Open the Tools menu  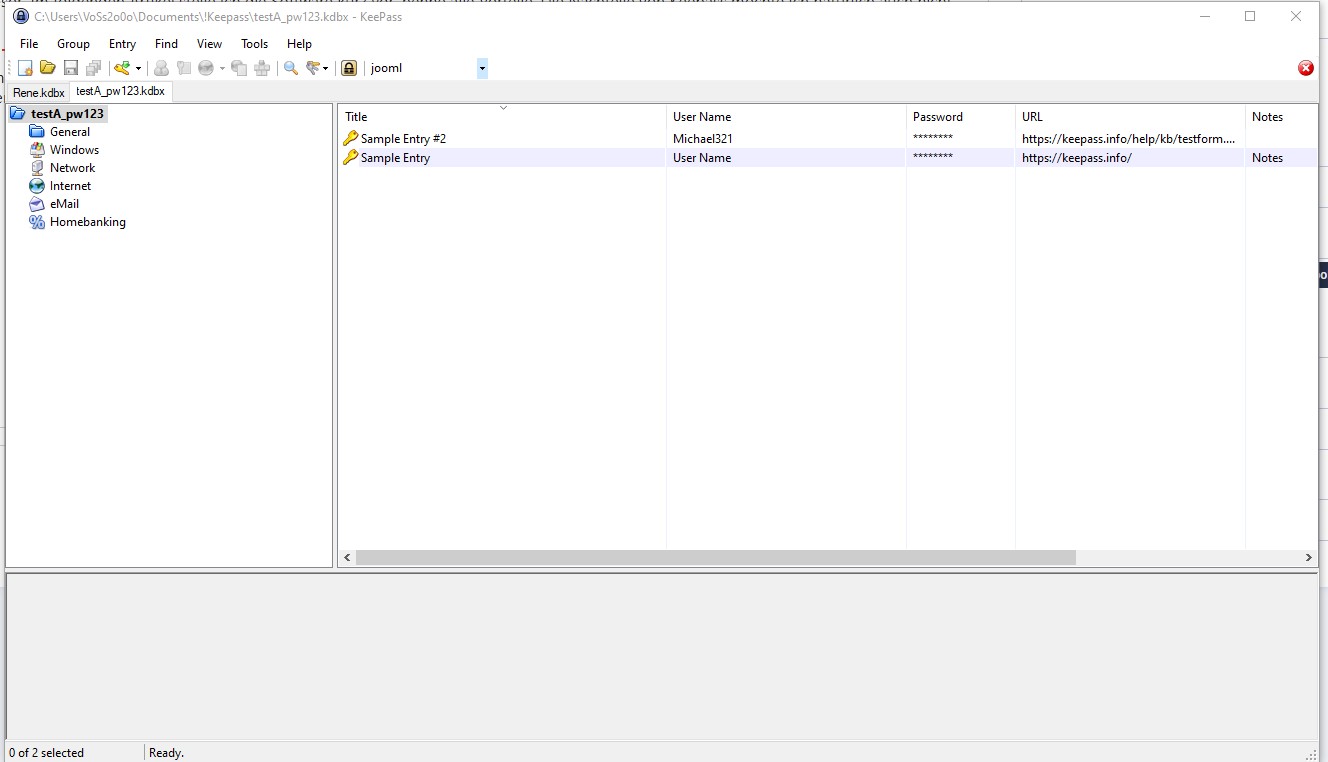tap(255, 44)
